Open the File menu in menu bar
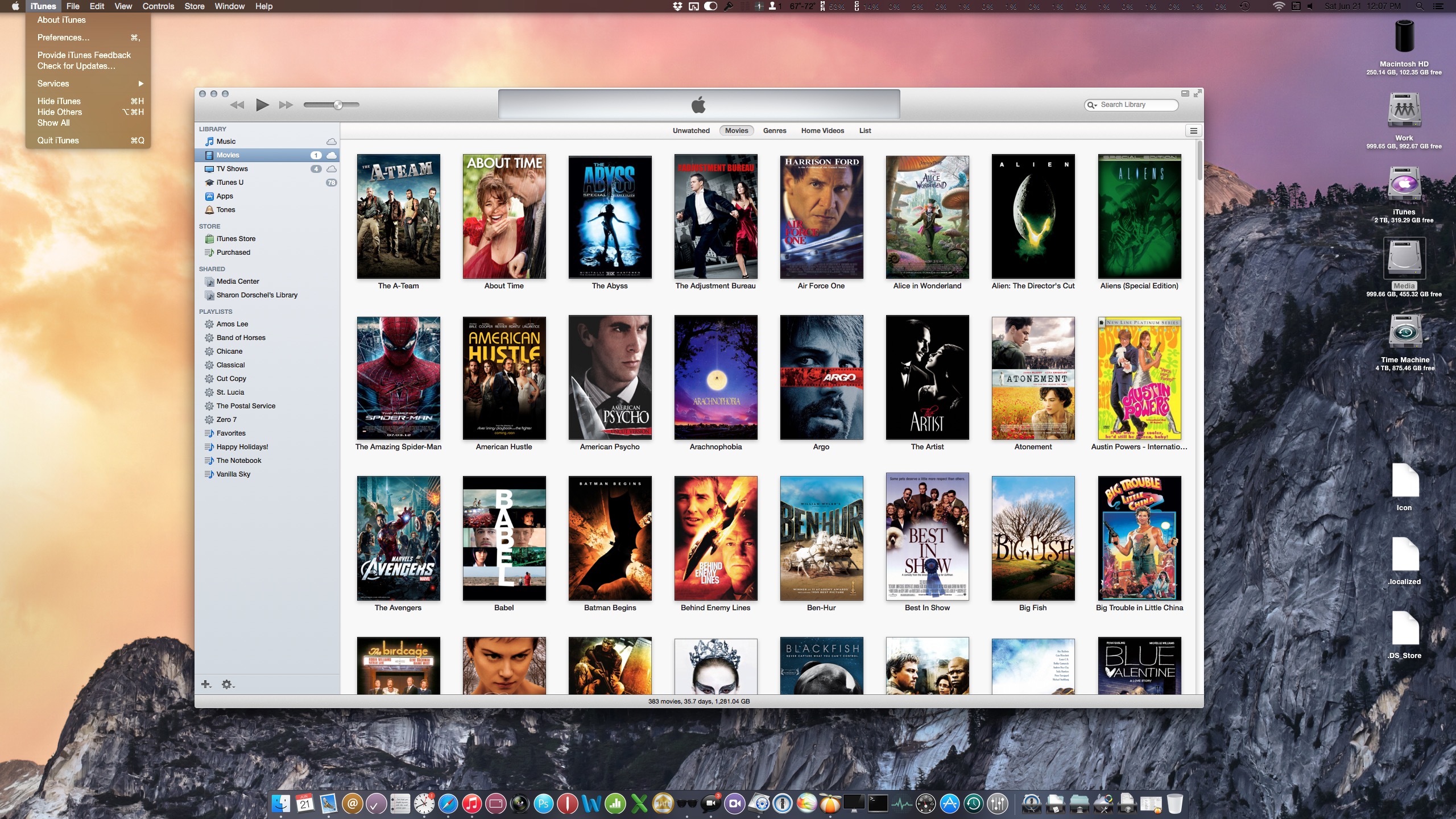Screen dimensions: 1456x819 click(73, 6)
